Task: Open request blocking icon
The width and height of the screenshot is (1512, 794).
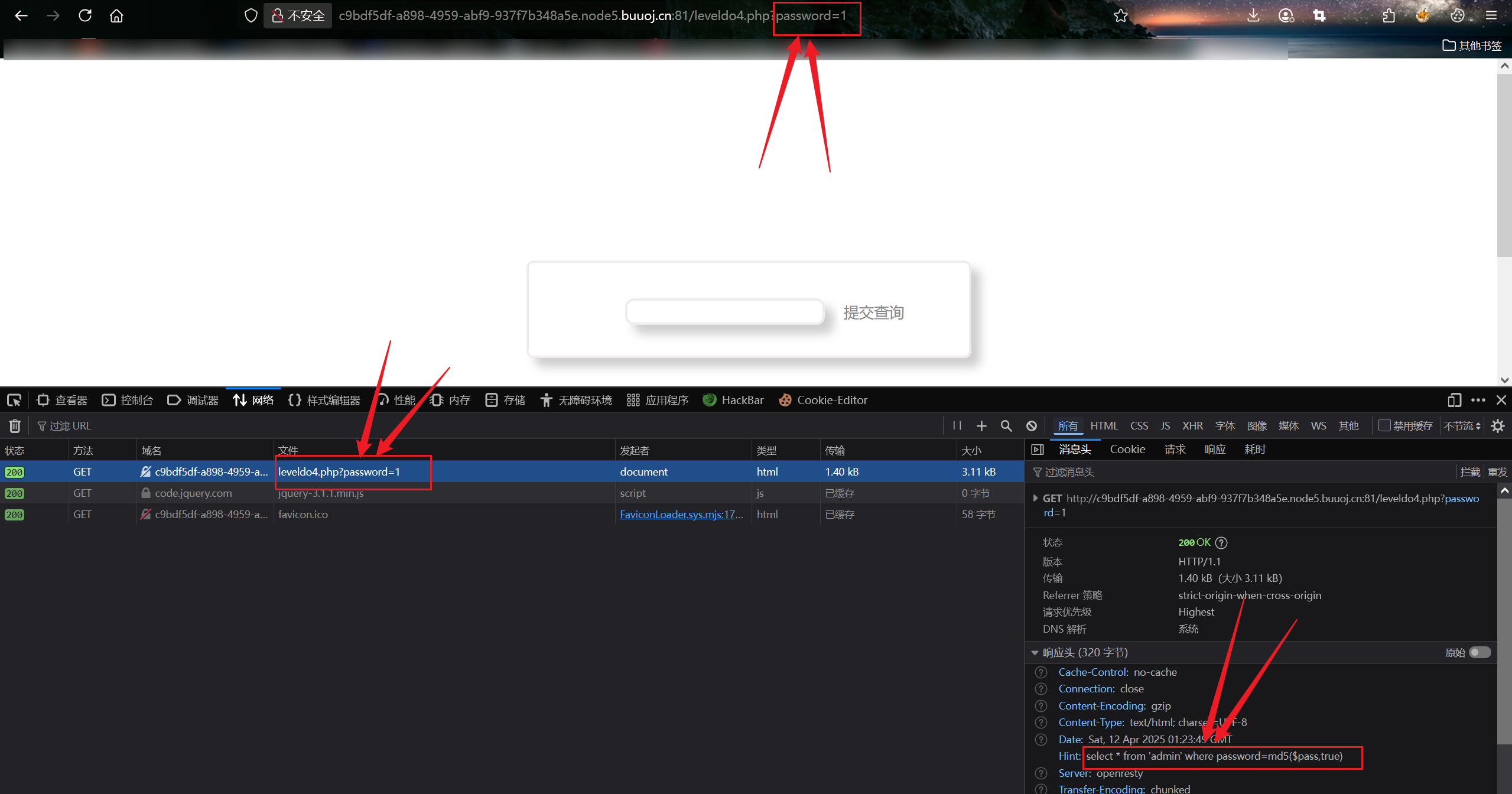Action: tap(1032, 426)
